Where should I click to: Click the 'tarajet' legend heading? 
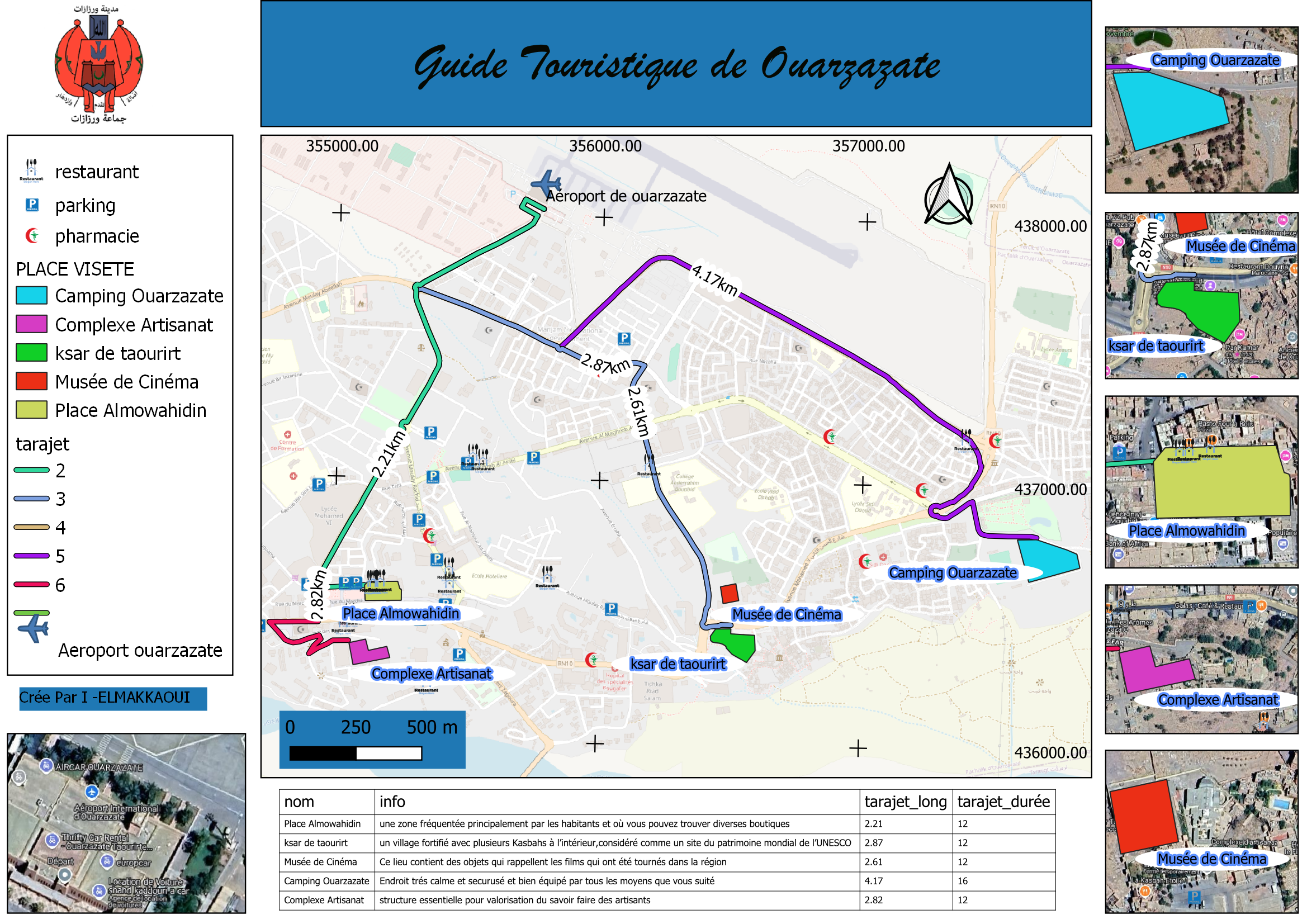[42, 444]
